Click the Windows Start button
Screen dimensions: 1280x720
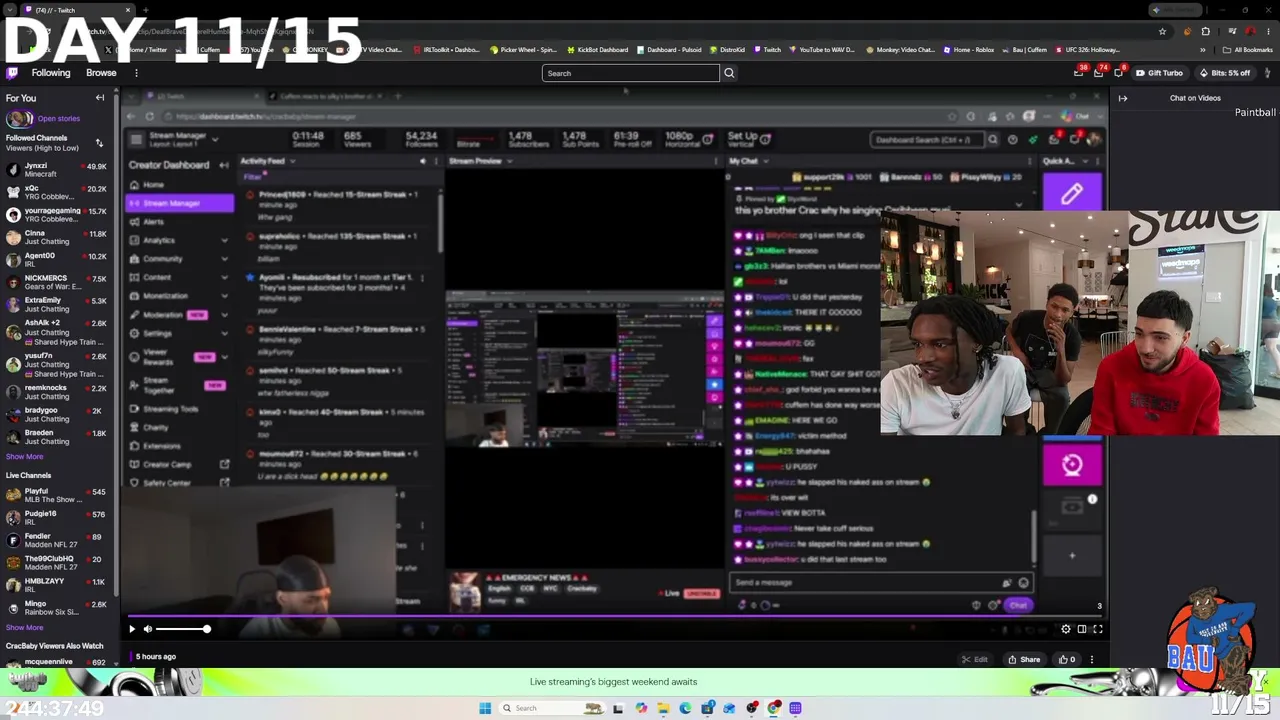click(x=485, y=708)
